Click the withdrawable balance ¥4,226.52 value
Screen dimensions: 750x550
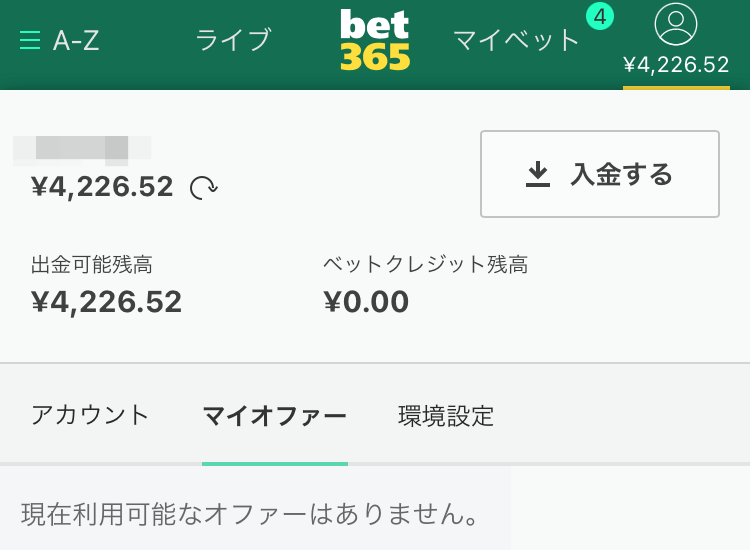tap(106, 302)
